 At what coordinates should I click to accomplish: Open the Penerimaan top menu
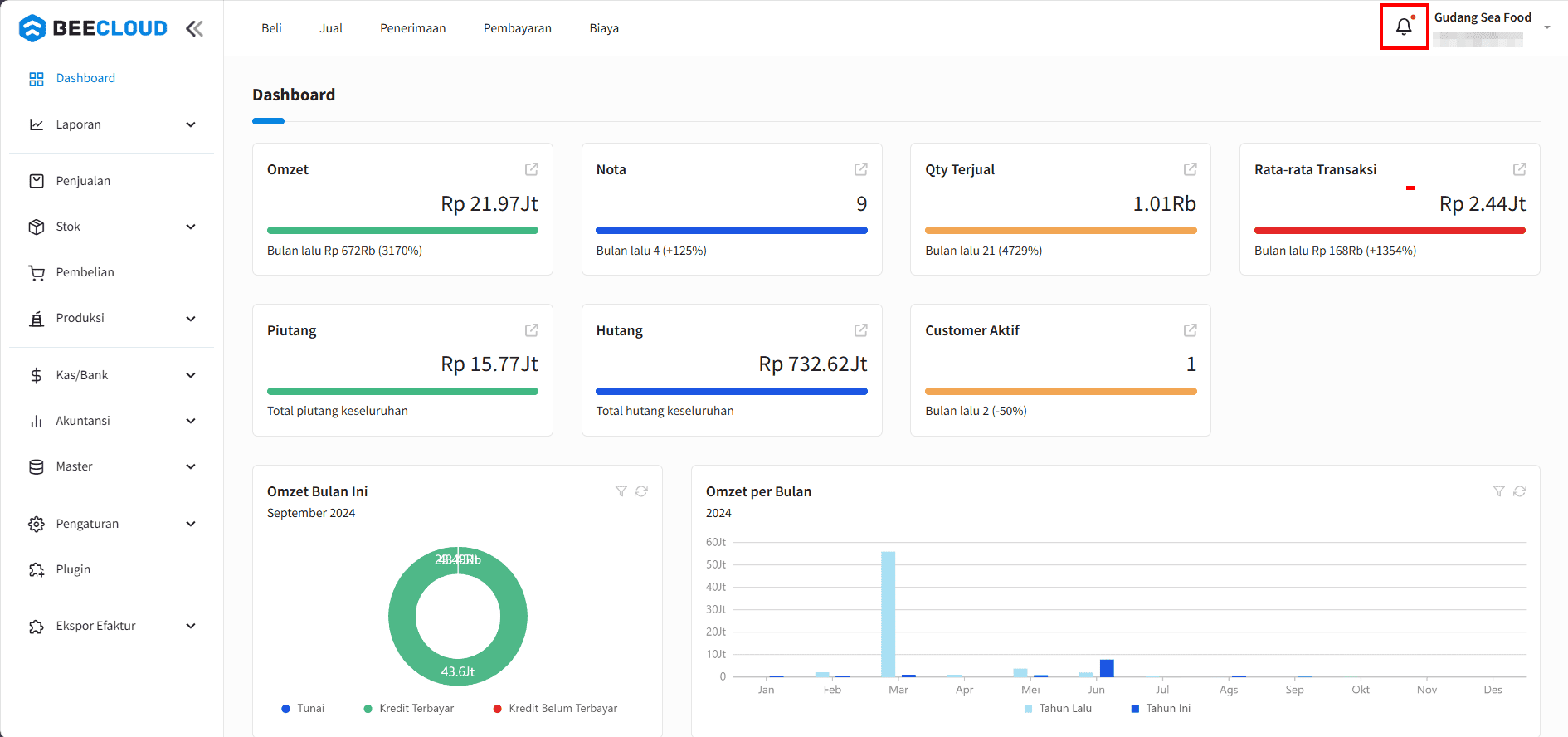pos(413,28)
